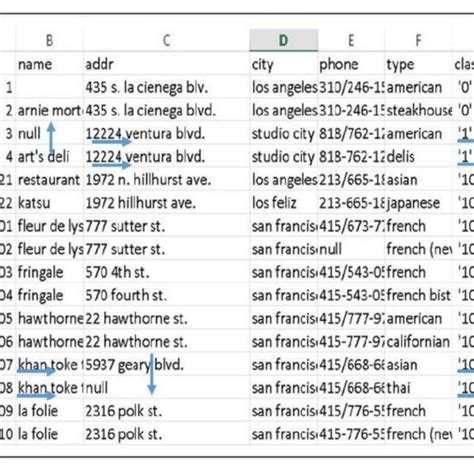Select the '570 fourth st.' address cell
The width and height of the screenshot is (474, 474).
coord(166,295)
